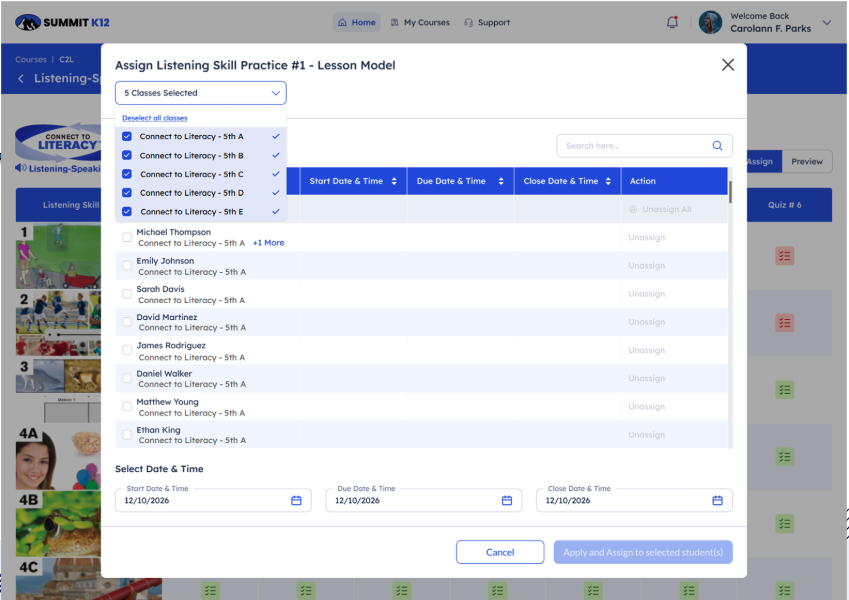Click Unassign for Sarah Davis
Viewport: 849px width, 600px height.
[x=646, y=294]
